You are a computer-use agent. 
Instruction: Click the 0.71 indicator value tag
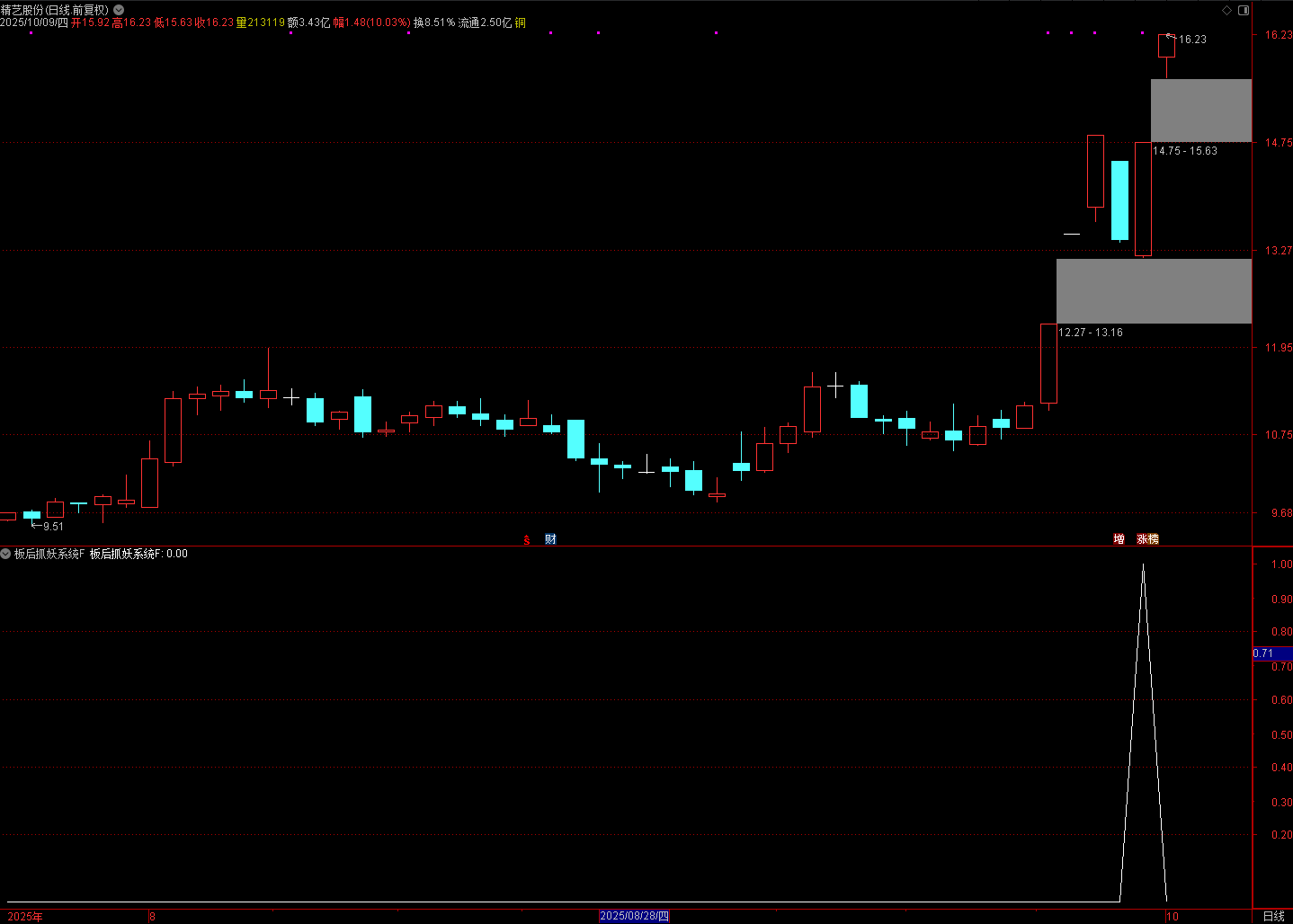pyautogui.click(x=1271, y=653)
